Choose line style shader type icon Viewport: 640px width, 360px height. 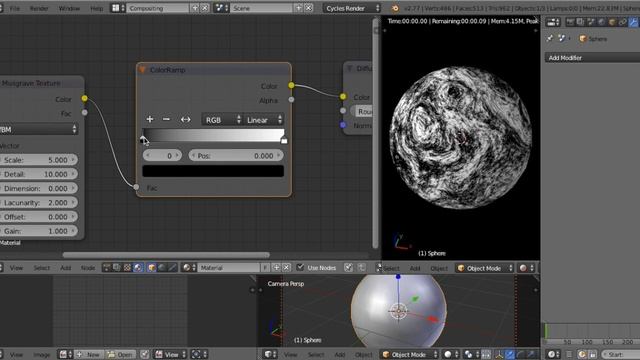click(172, 268)
